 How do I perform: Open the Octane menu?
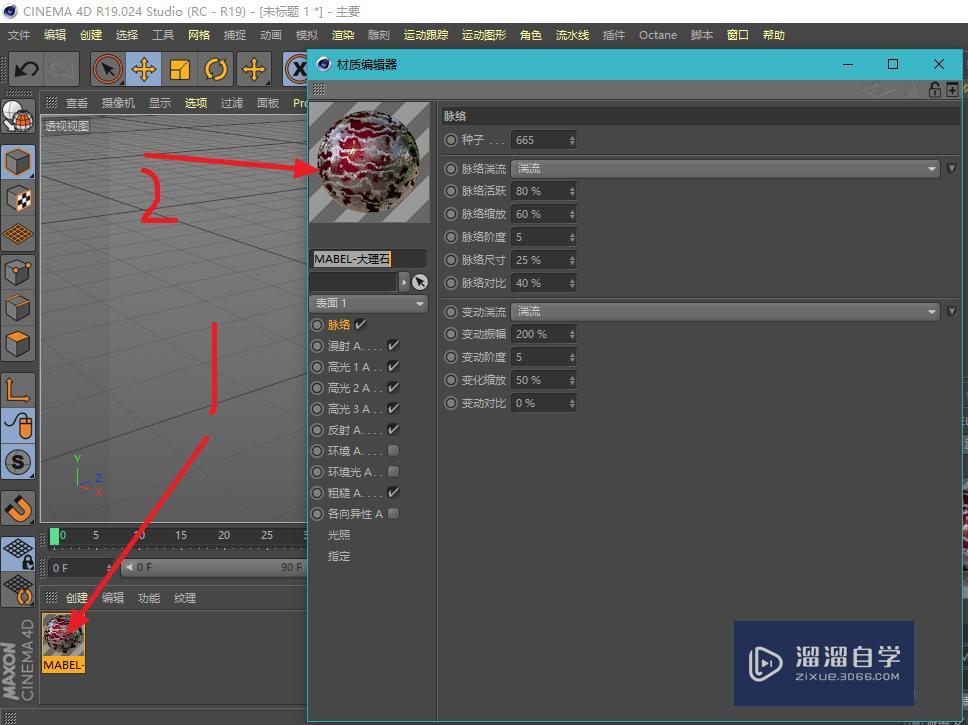(x=658, y=35)
